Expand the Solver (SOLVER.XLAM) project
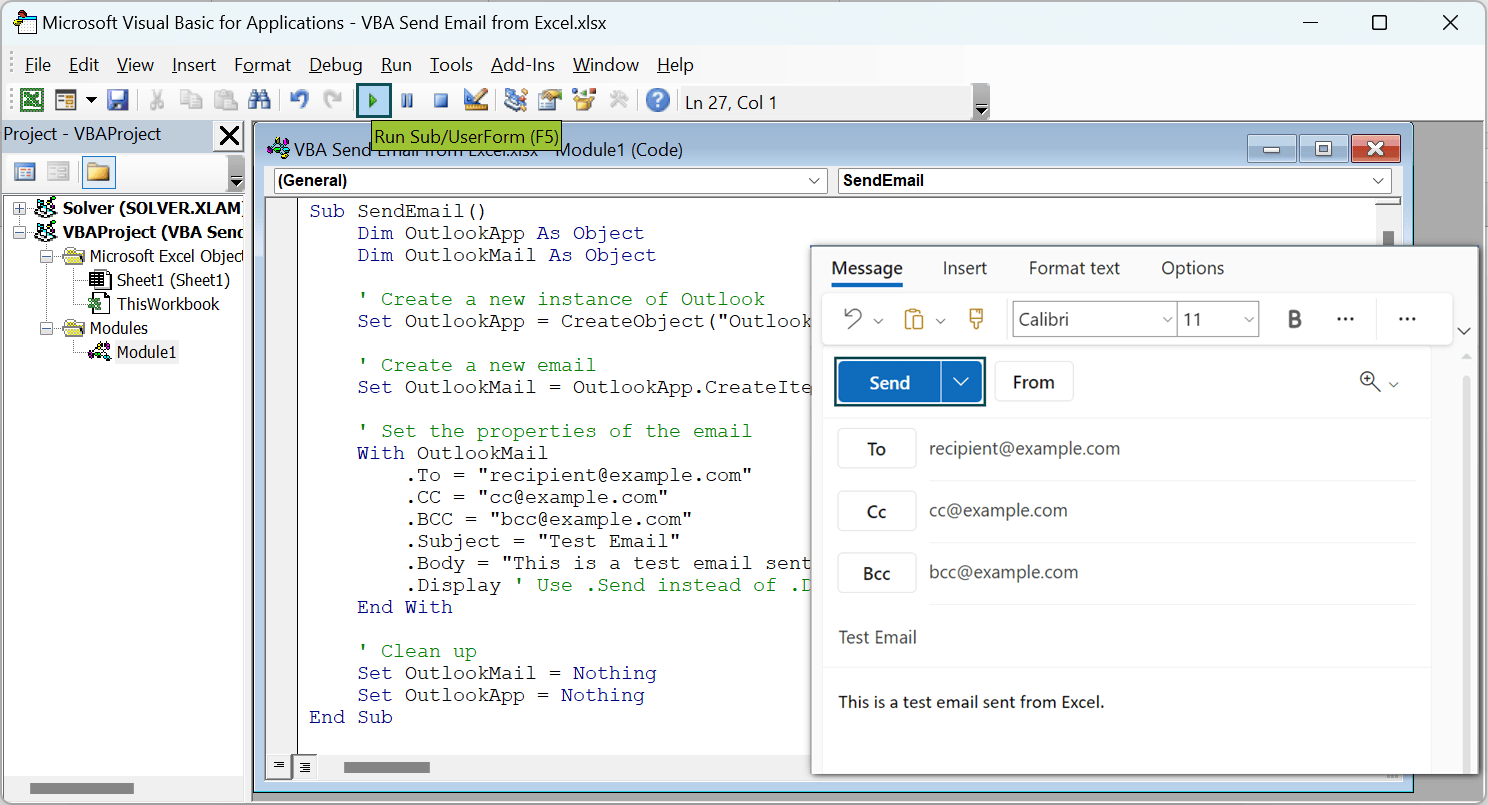Image resolution: width=1488 pixels, height=805 pixels. coord(19,207)
